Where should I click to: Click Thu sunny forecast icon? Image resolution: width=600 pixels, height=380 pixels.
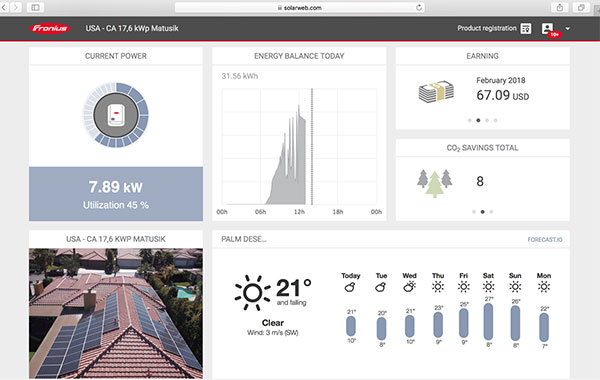[438, 287]
